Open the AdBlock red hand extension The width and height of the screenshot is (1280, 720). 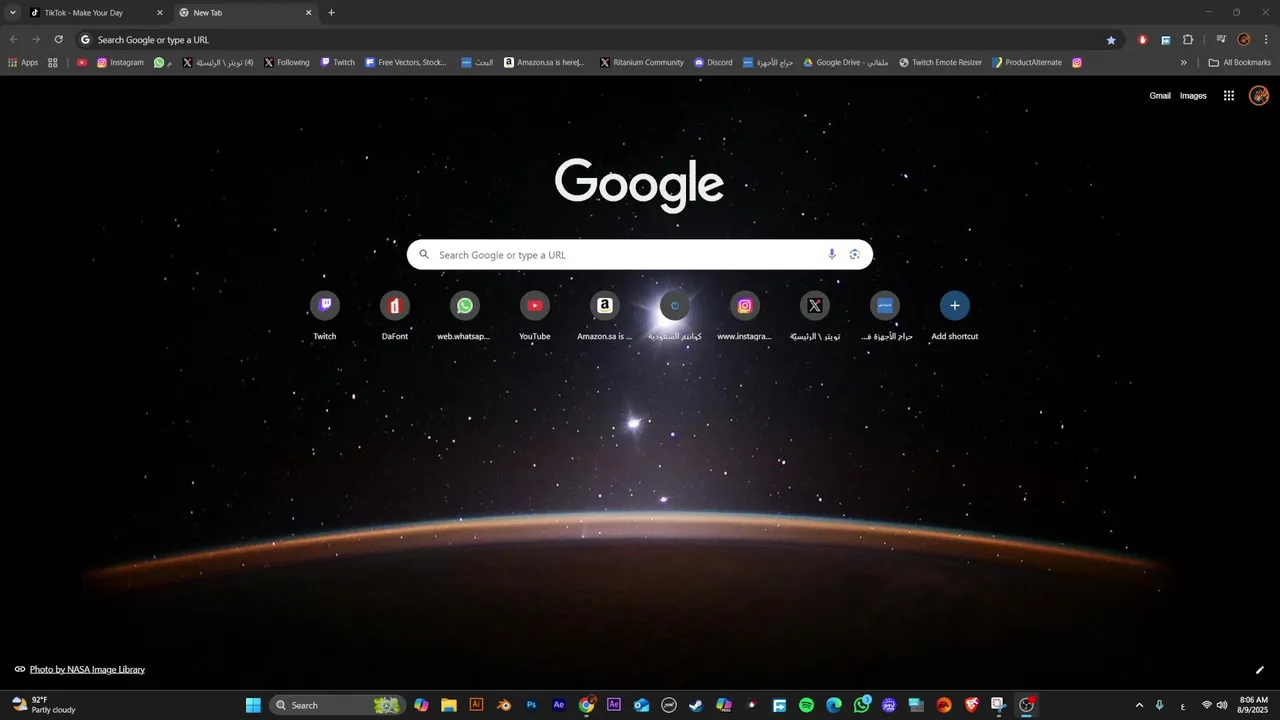(1143, 40)
